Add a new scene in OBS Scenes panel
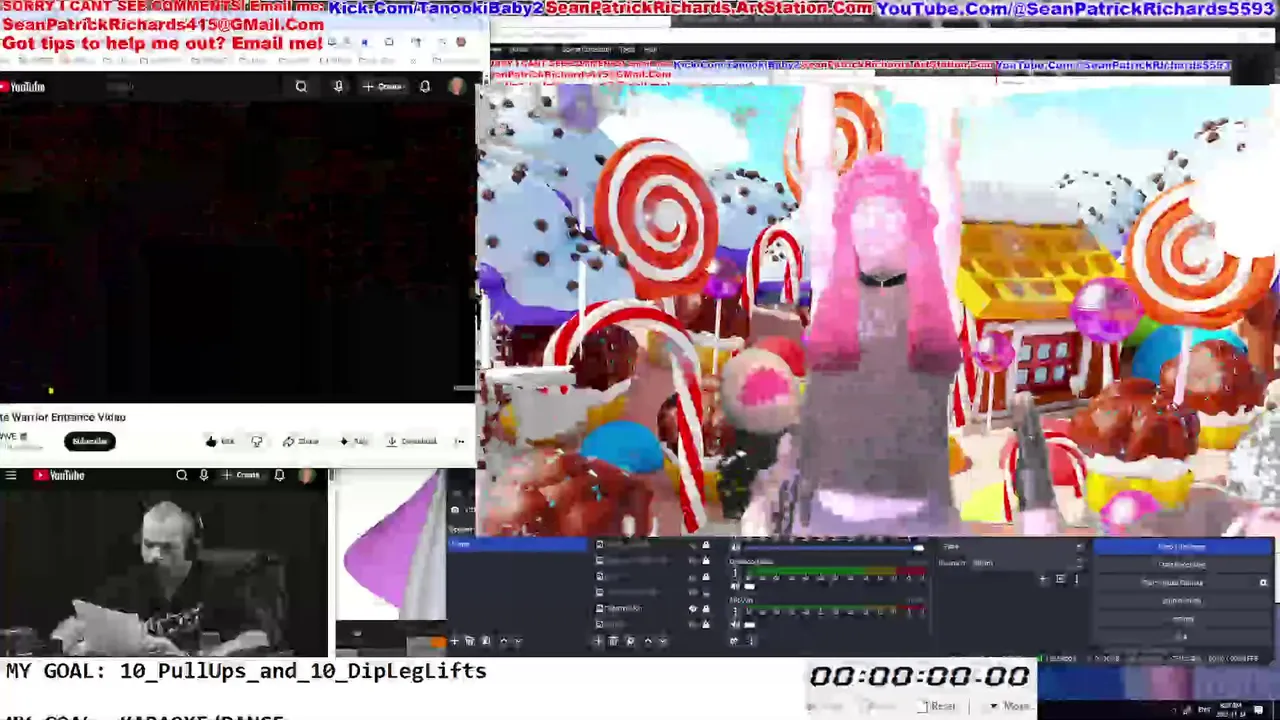1280x720 pixels. coord(454,641)
